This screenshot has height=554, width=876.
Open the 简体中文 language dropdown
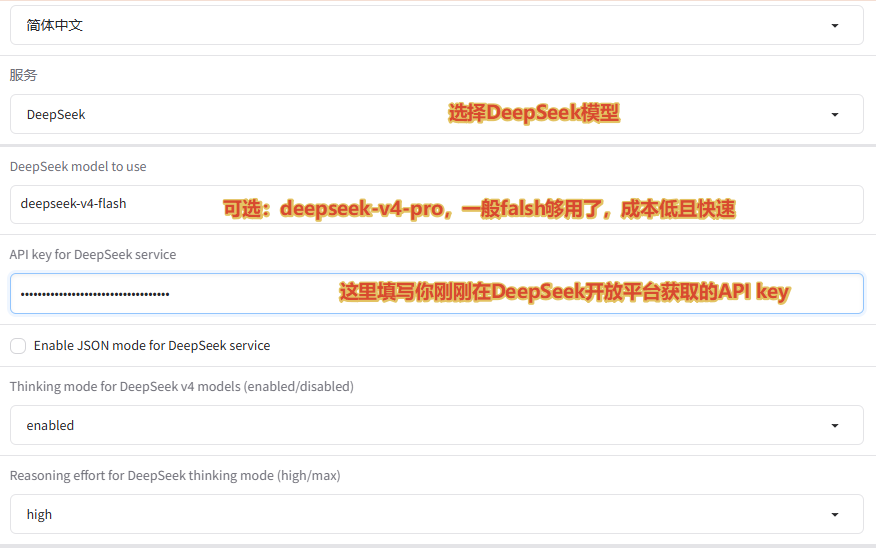pyautogui.click(x=437, y=25)
